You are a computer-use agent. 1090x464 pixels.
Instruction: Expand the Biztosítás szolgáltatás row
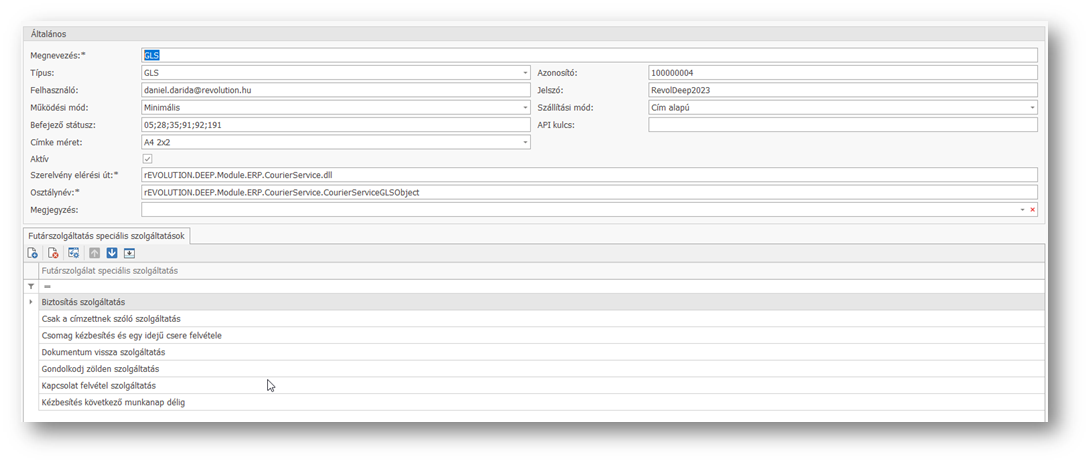[31, 302]
